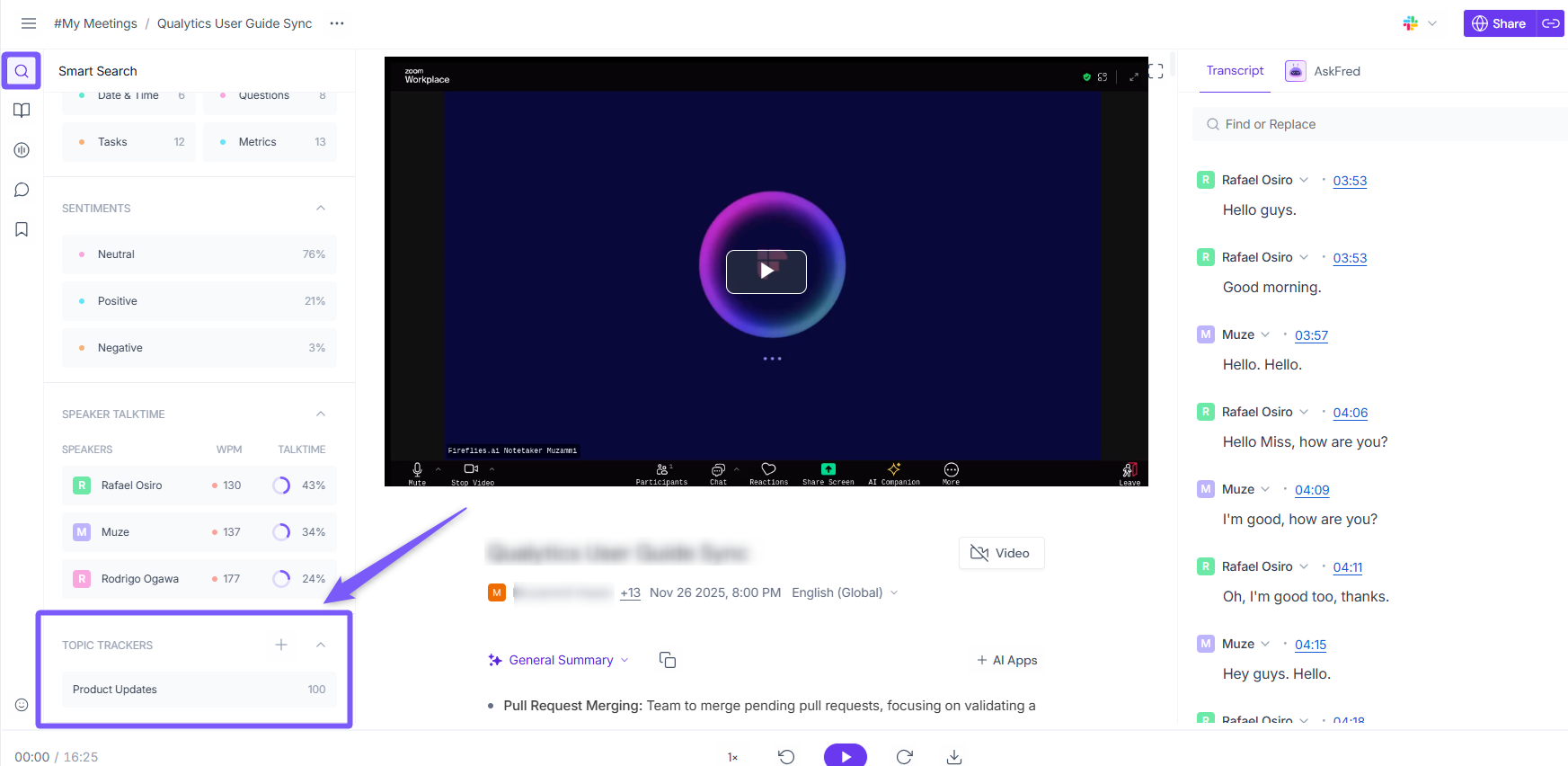
Task: Click the Qualytics User Guide Sync breadcrumb
Action: point(235,23)
